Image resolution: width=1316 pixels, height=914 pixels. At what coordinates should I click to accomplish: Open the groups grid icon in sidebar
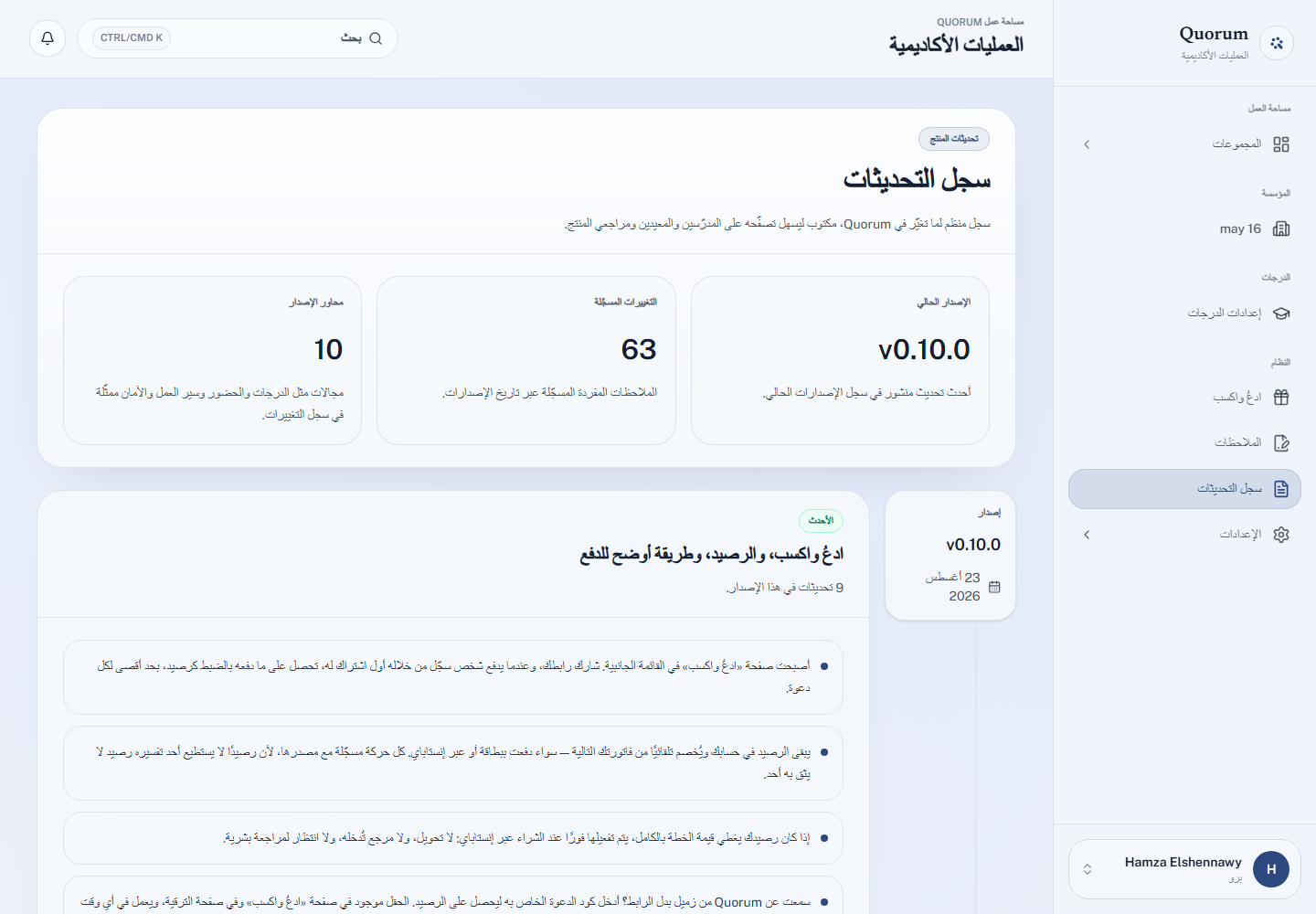coord(1281,144)
